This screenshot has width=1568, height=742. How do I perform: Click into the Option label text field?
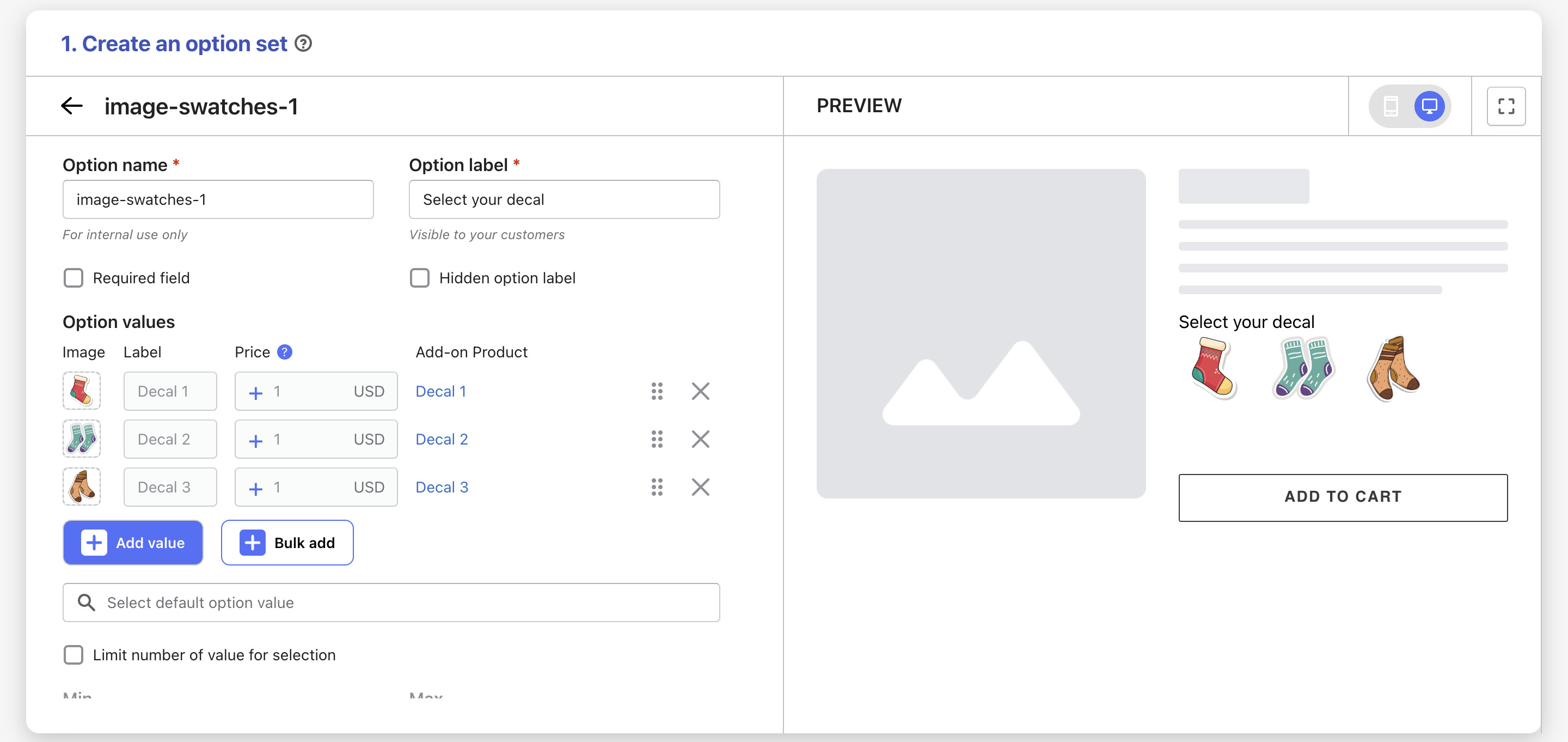pyautogui.click(x=563, y=199)
